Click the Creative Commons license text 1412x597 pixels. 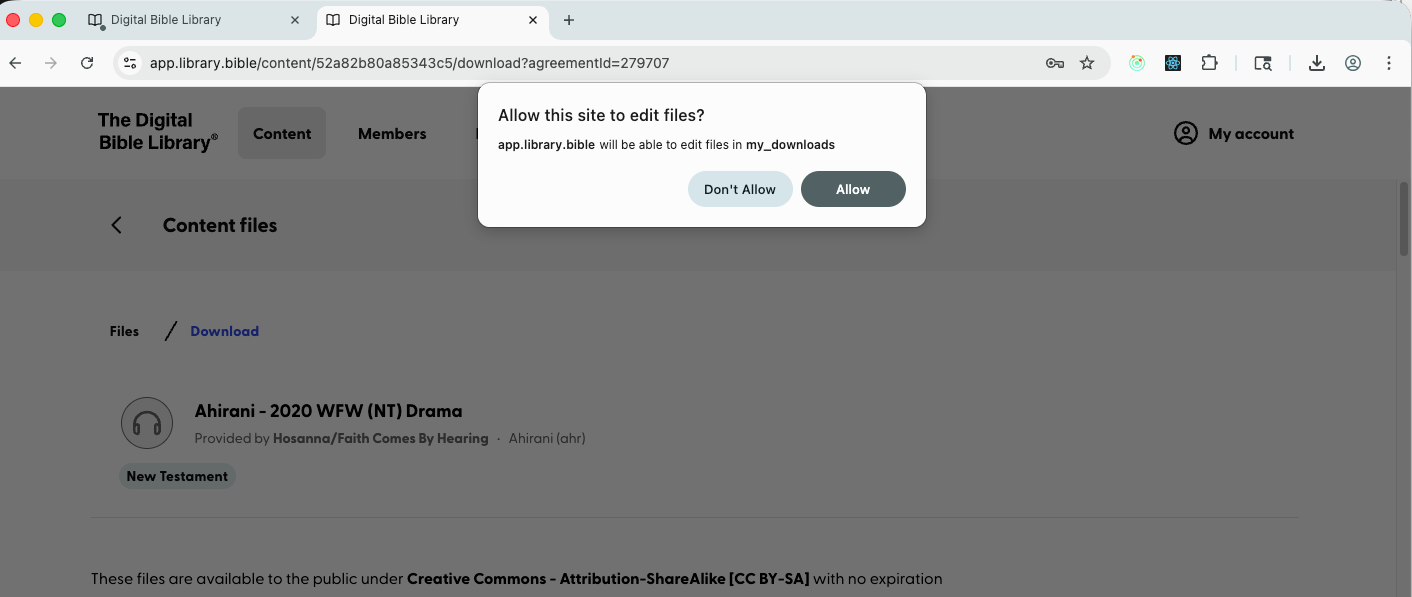[x=608, y=579]
